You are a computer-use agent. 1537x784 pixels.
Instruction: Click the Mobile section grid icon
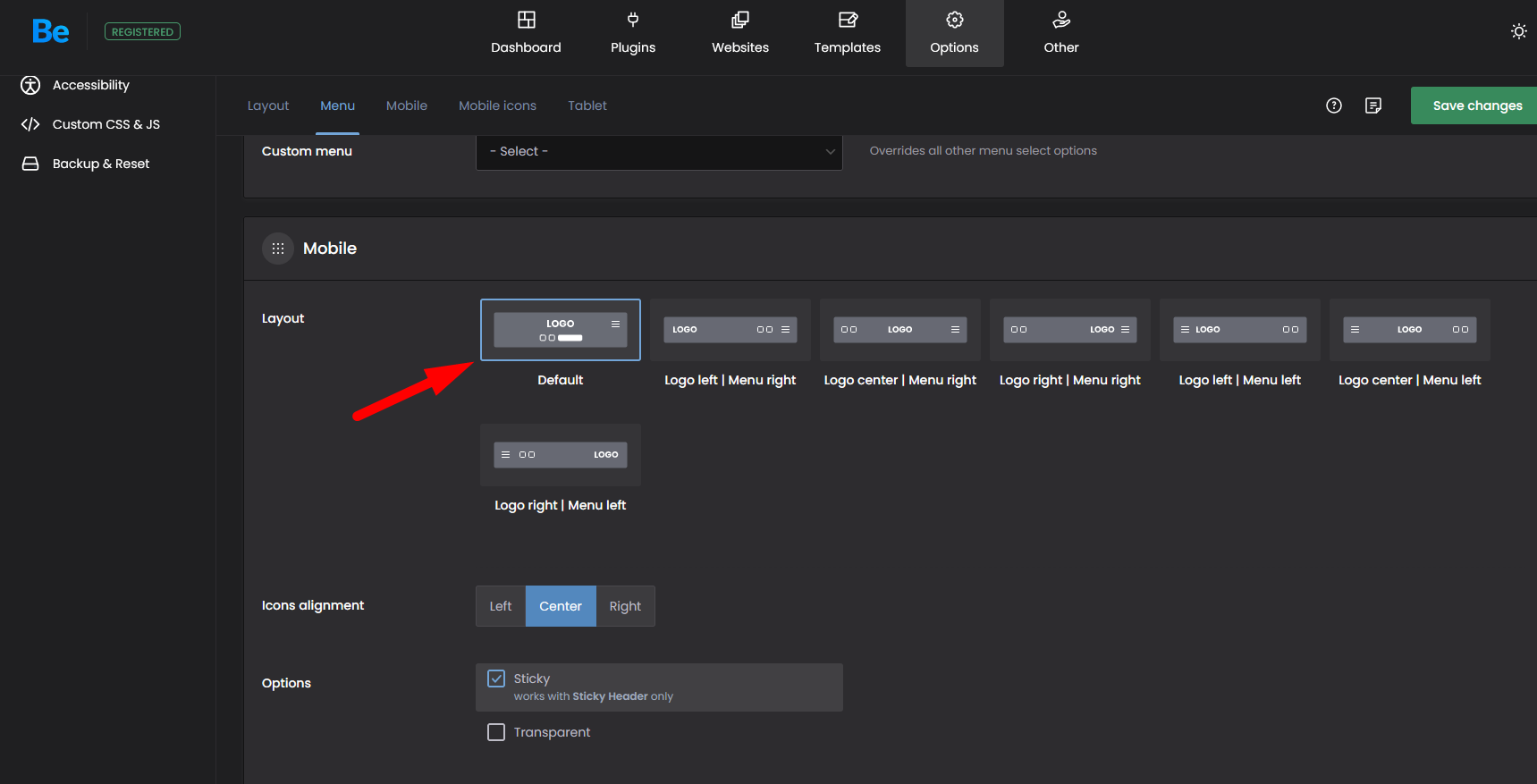click(278, 249)
